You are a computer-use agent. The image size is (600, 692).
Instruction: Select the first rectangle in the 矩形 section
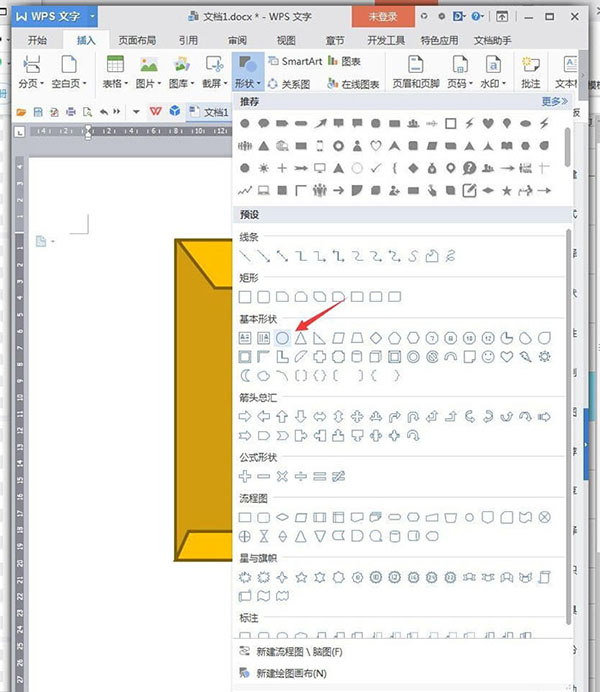[245, 297]
